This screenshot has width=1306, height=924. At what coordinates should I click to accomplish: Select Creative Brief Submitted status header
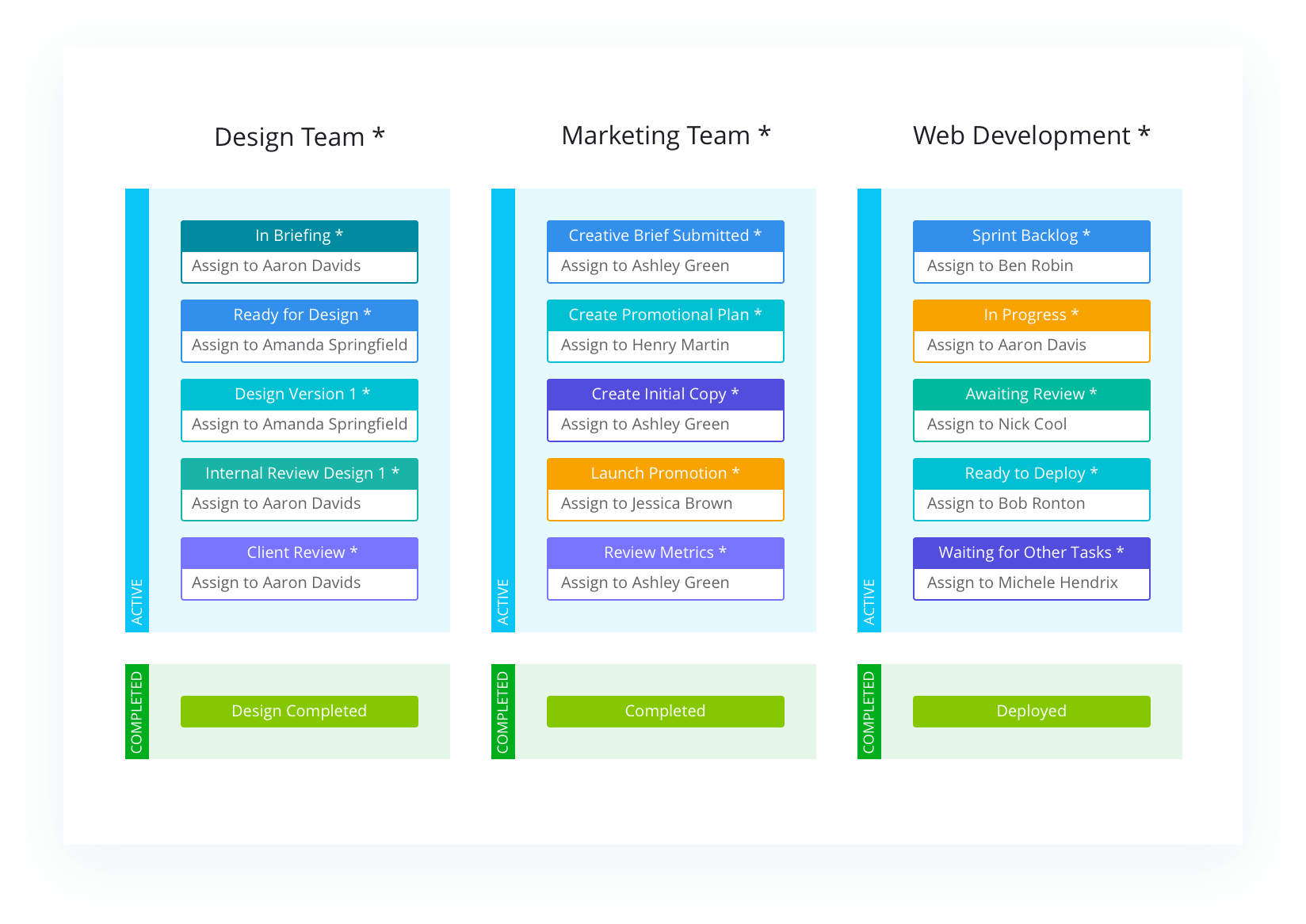665,235
